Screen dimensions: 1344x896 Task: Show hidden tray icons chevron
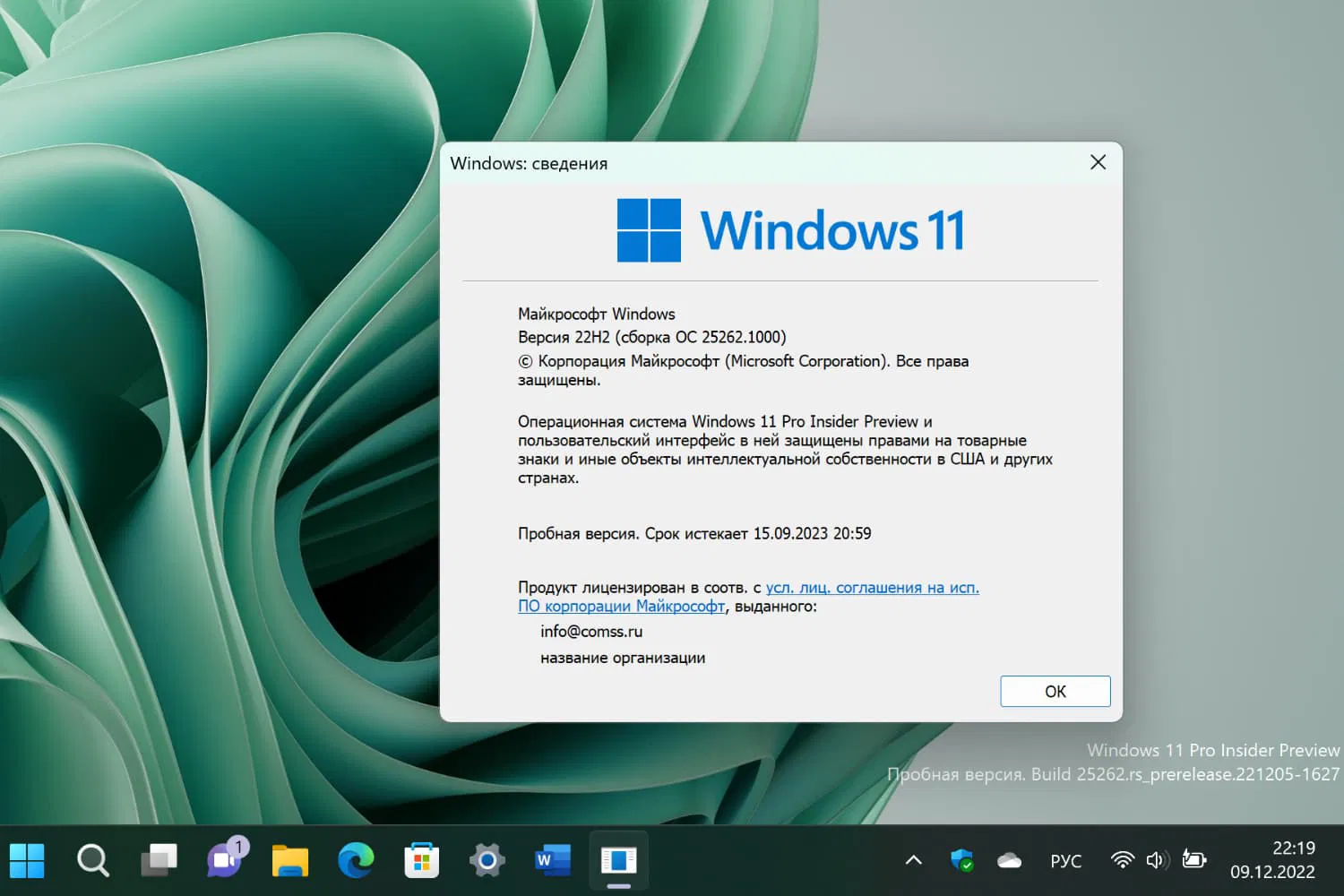pyautogui.click(x=913, y=861)
